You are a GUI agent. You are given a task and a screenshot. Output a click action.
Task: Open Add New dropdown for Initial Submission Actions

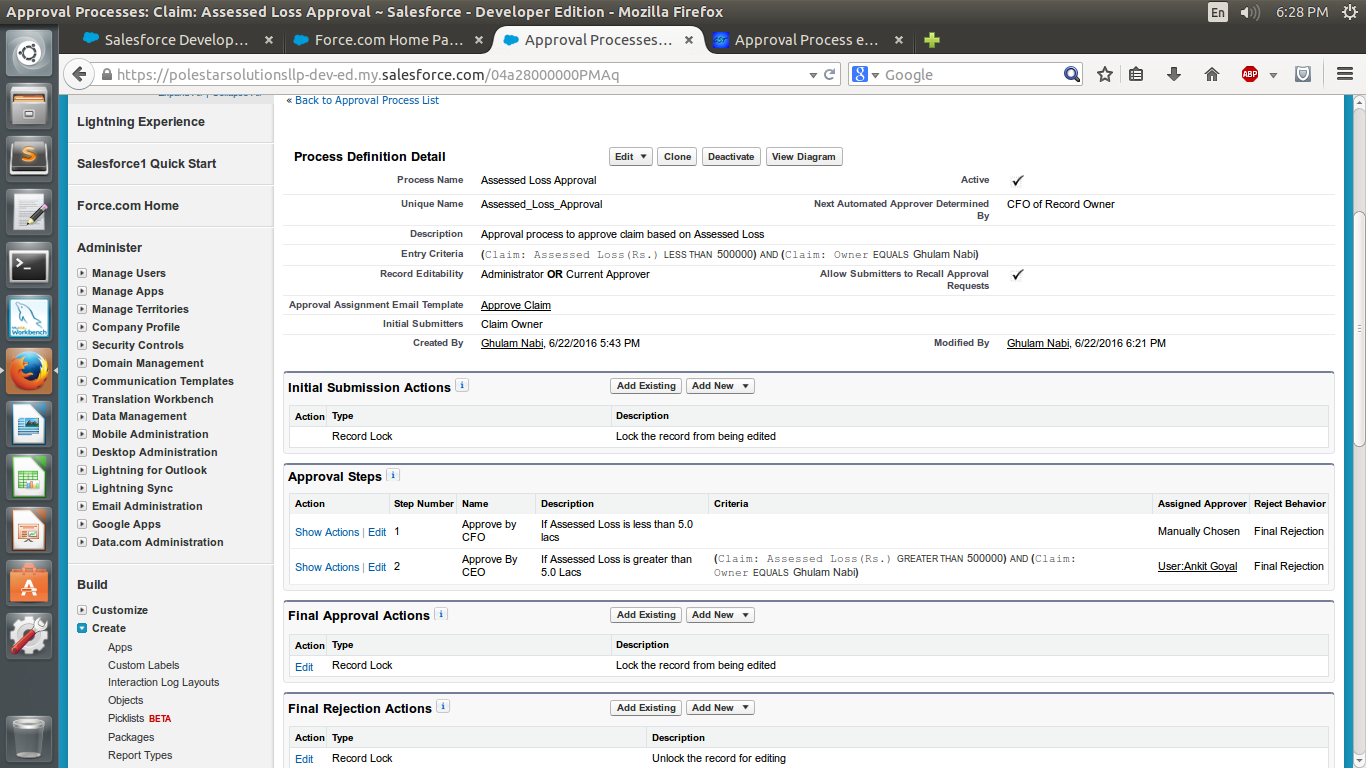720,386
